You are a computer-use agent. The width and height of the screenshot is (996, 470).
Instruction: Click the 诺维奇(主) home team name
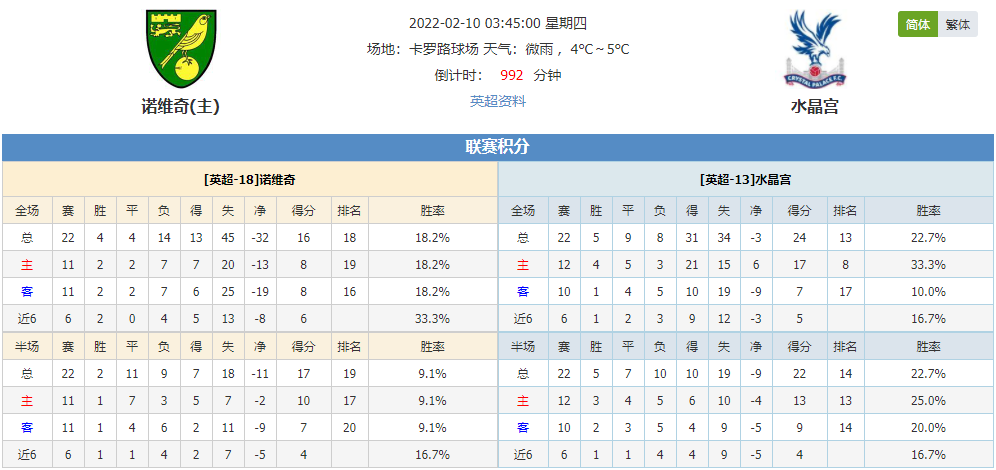click(x=180, y=107)
